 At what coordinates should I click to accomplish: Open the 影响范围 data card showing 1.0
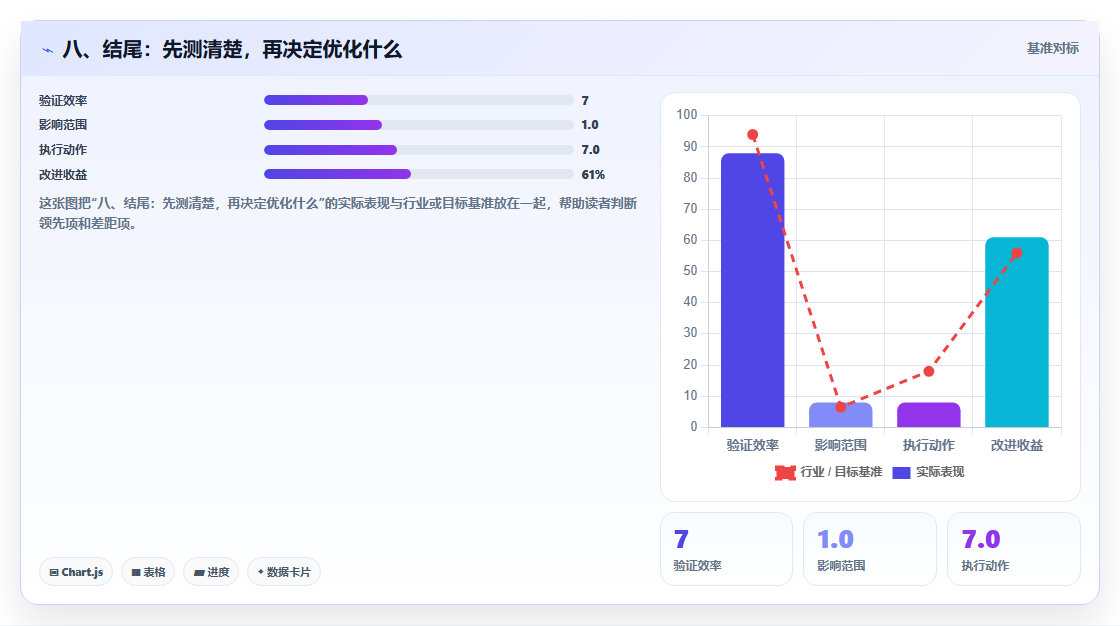(x=870, y=549)
